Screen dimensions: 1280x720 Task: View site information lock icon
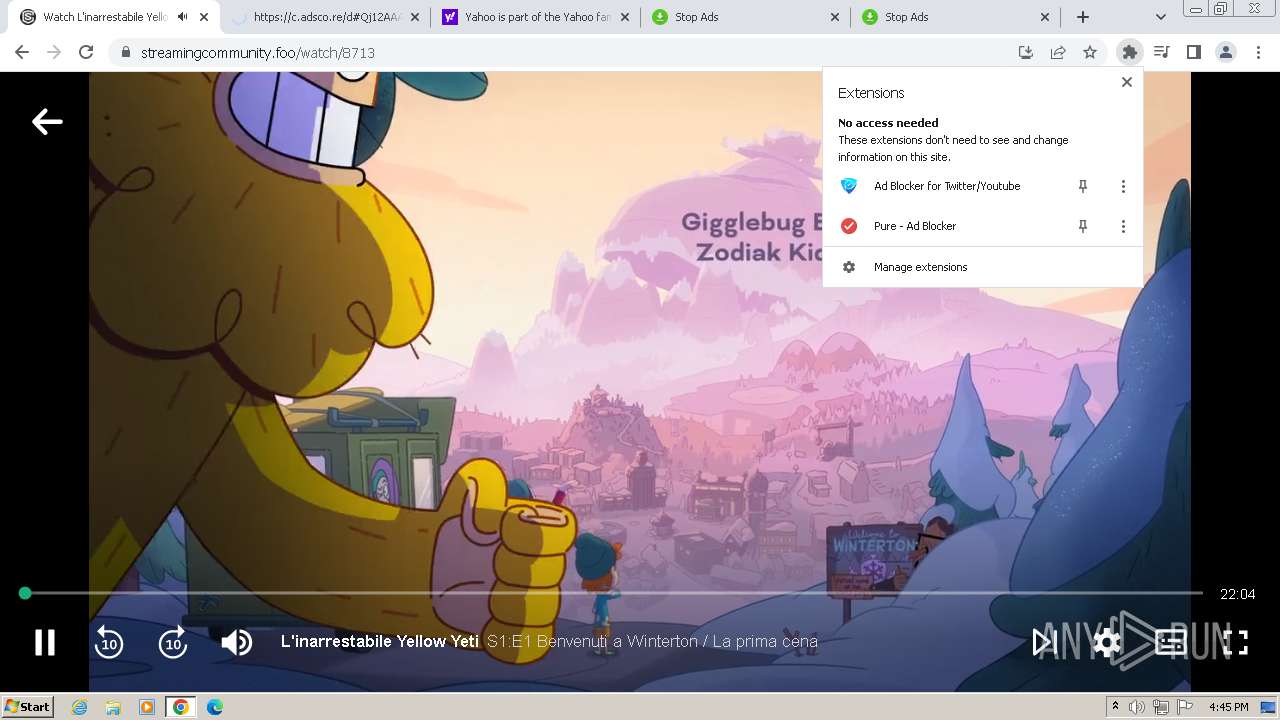[x=124, y=52]
